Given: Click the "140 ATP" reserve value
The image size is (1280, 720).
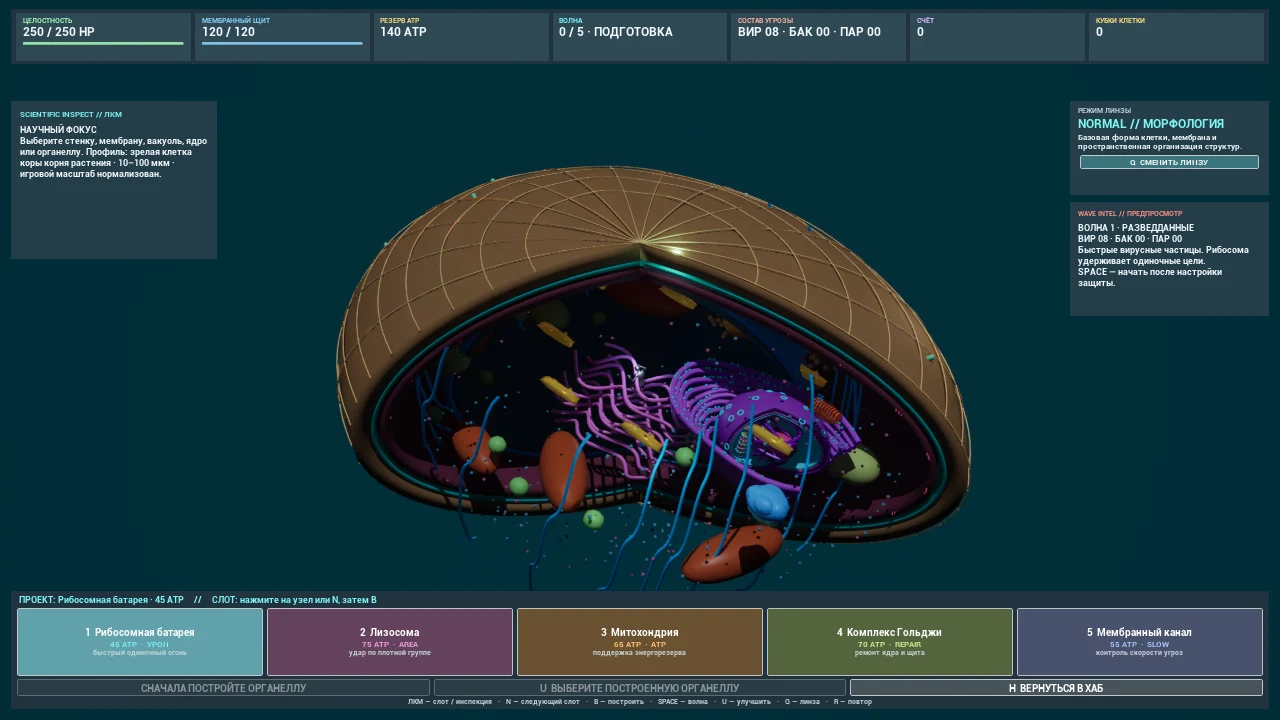Looking at the screenshot, I should (x=403, y=32).
